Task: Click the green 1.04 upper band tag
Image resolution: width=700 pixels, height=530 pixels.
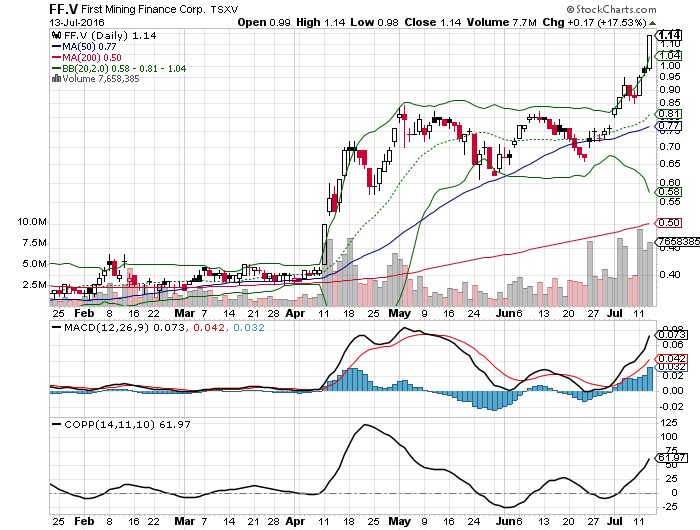Action: click(668, 55)
